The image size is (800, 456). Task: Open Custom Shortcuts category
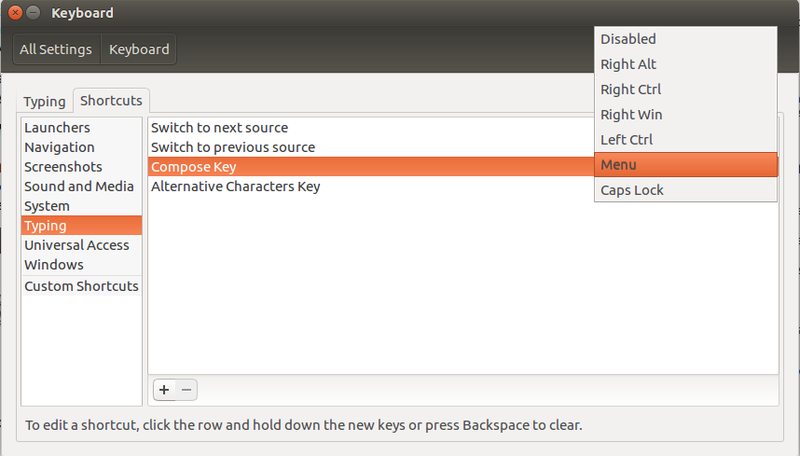pos(82,286)
